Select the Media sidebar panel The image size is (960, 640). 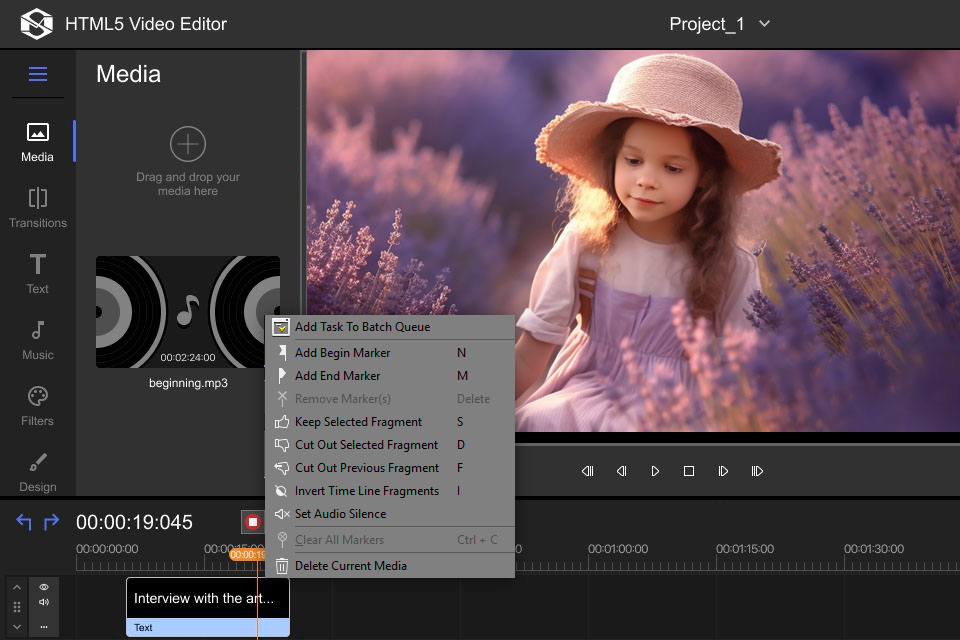pyautogui.click(x=37, y=142)
